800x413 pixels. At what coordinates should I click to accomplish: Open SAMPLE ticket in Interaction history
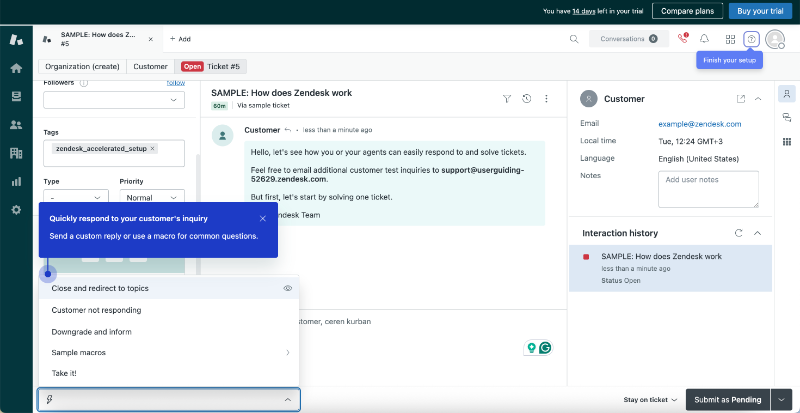[670, 268]
